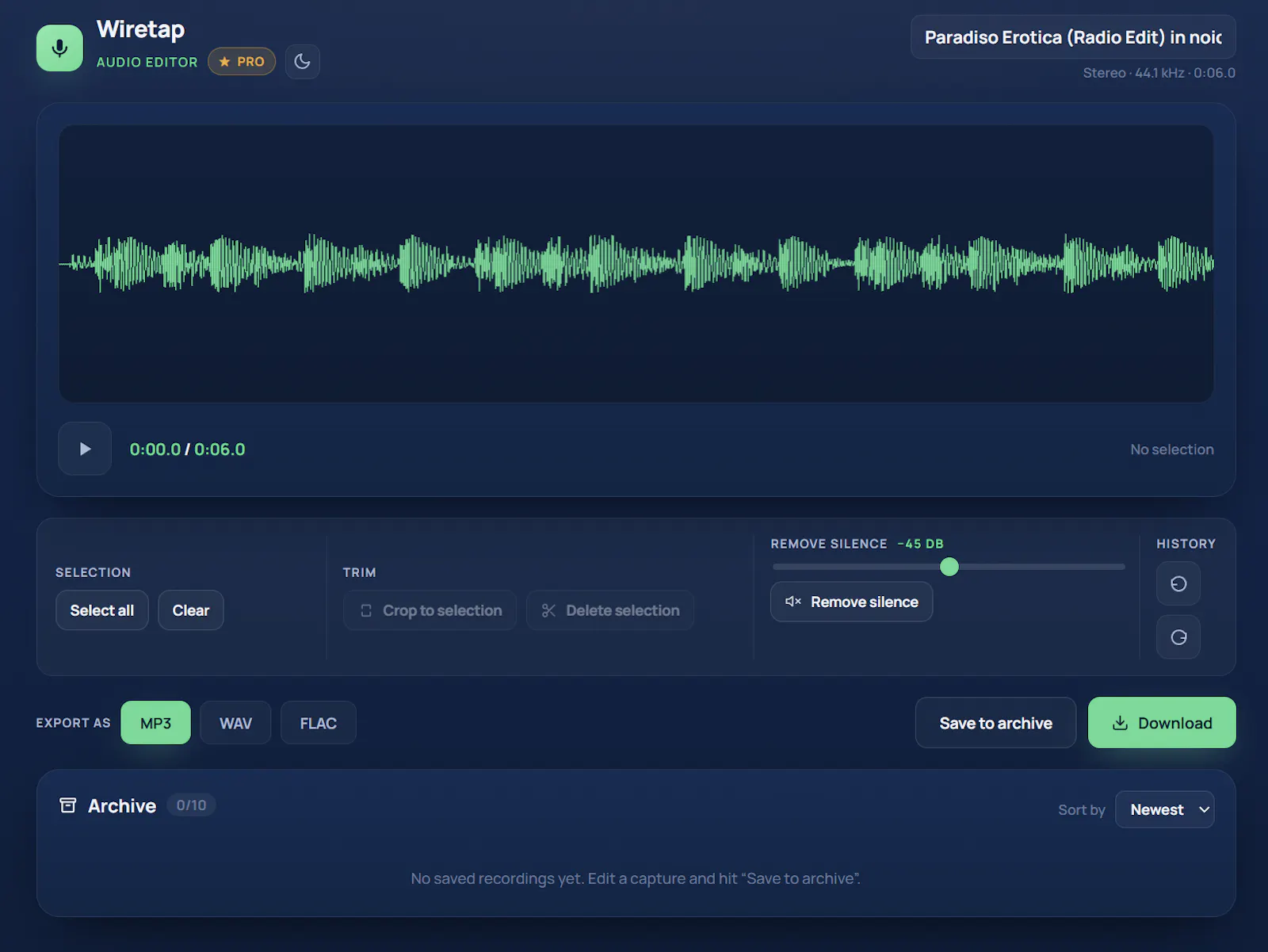Undo the last edit in History
This screenshot has width=1268, height=952.
[x=1178, y=583]
